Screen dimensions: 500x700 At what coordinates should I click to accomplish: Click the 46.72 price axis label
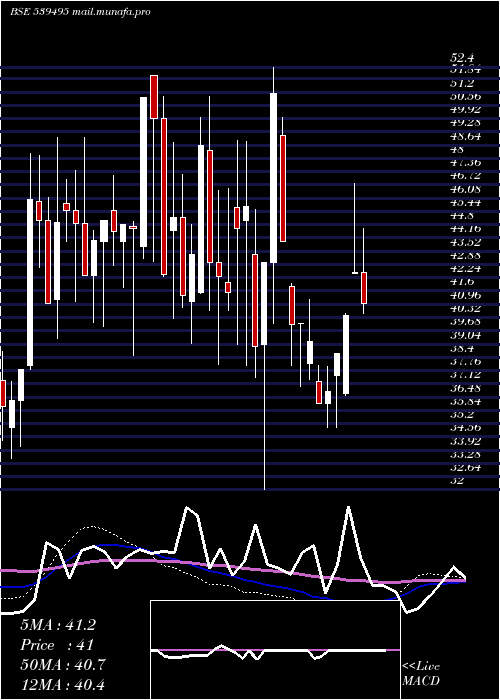[x=466, y=176]
